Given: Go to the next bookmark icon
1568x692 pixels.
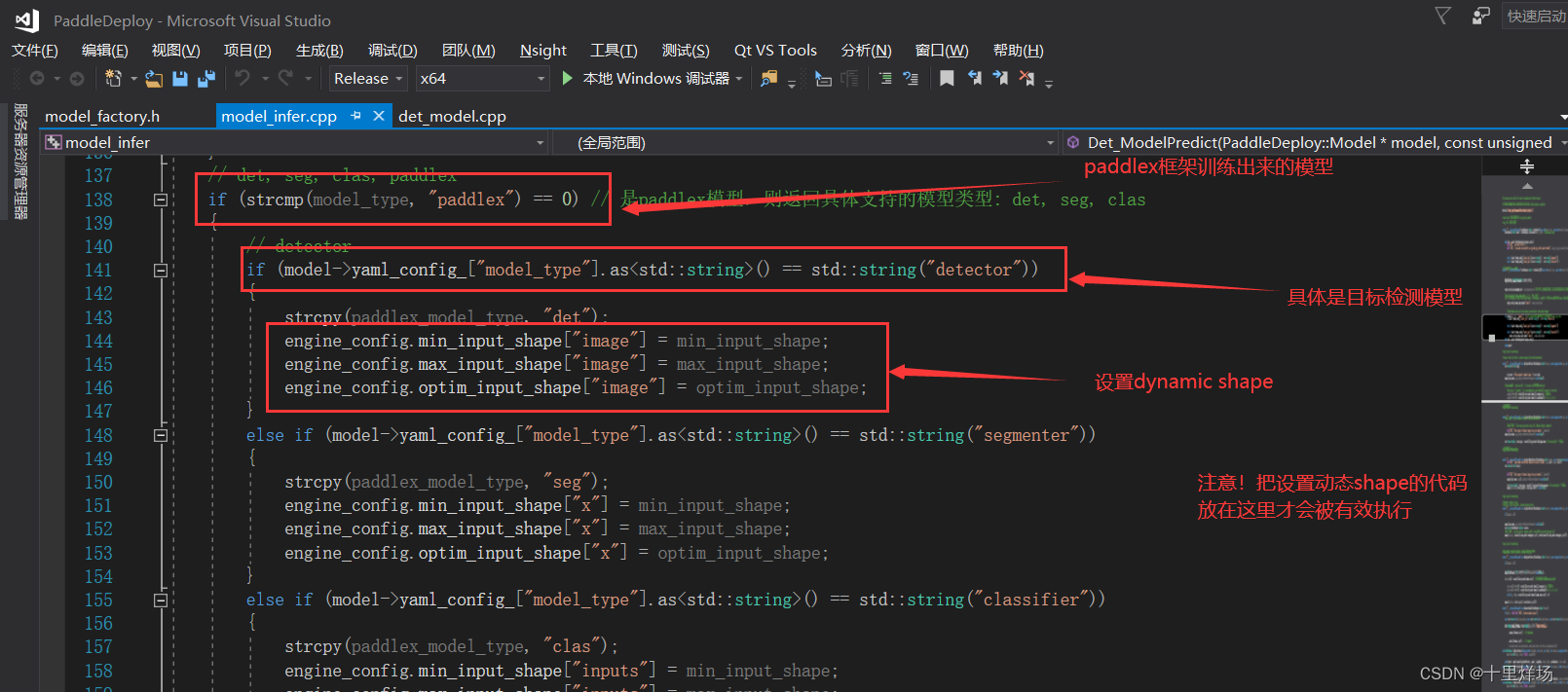Looking at the screenshot, I should pyautogui.click(x=1000, y=78).
